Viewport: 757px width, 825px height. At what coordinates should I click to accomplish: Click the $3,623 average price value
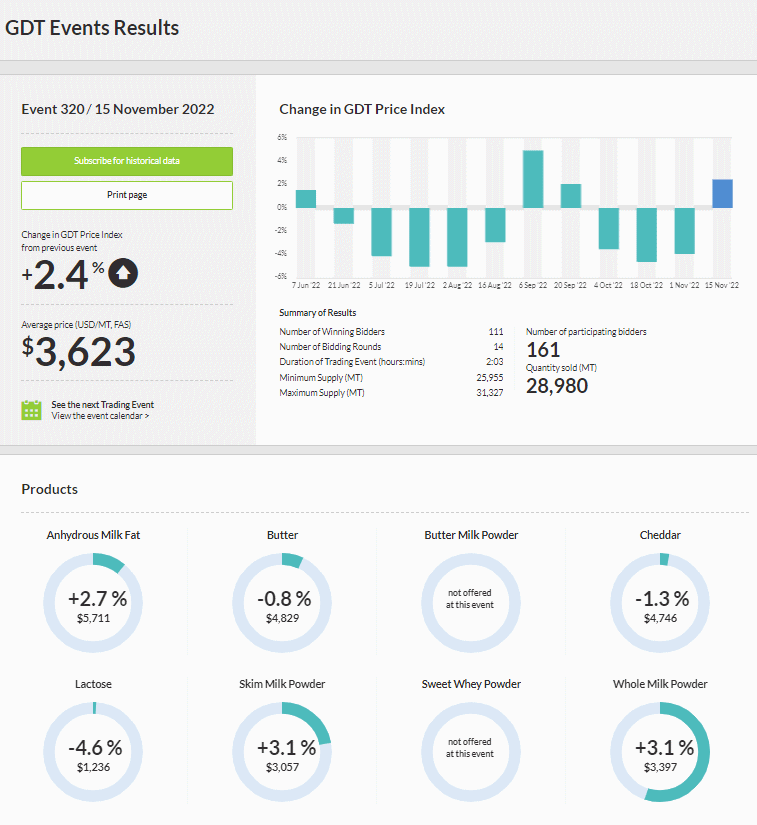79,351
